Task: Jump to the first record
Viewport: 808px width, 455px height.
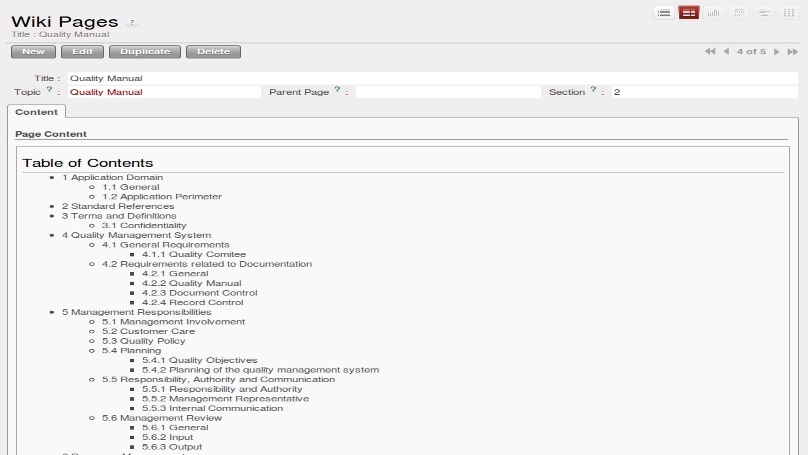Action: pos(710,51)
